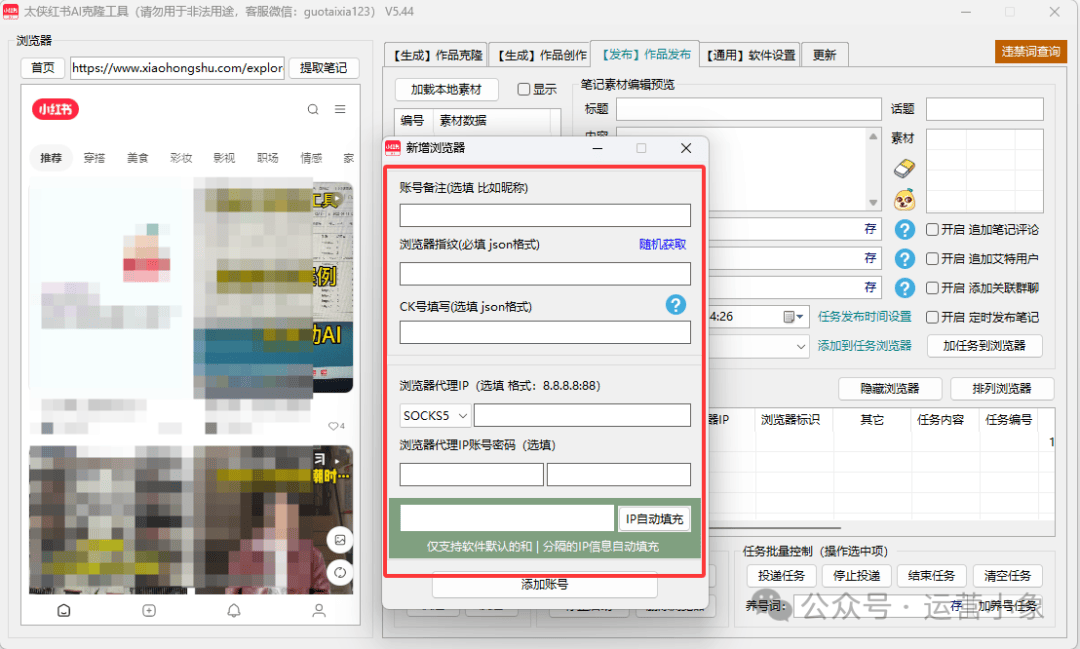Click the IP自动填充 button

654,519
